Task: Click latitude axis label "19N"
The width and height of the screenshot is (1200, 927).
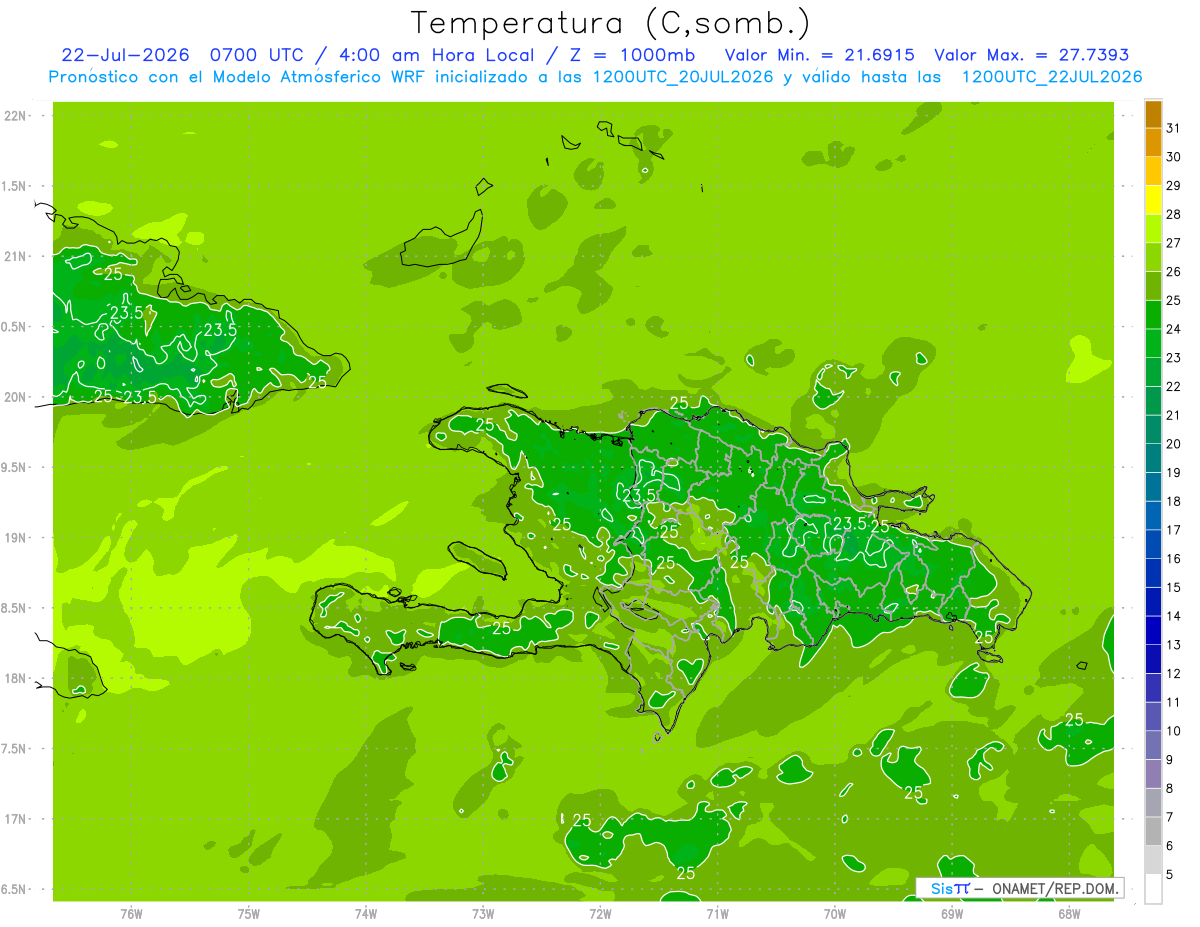Action: coord(16,538)
